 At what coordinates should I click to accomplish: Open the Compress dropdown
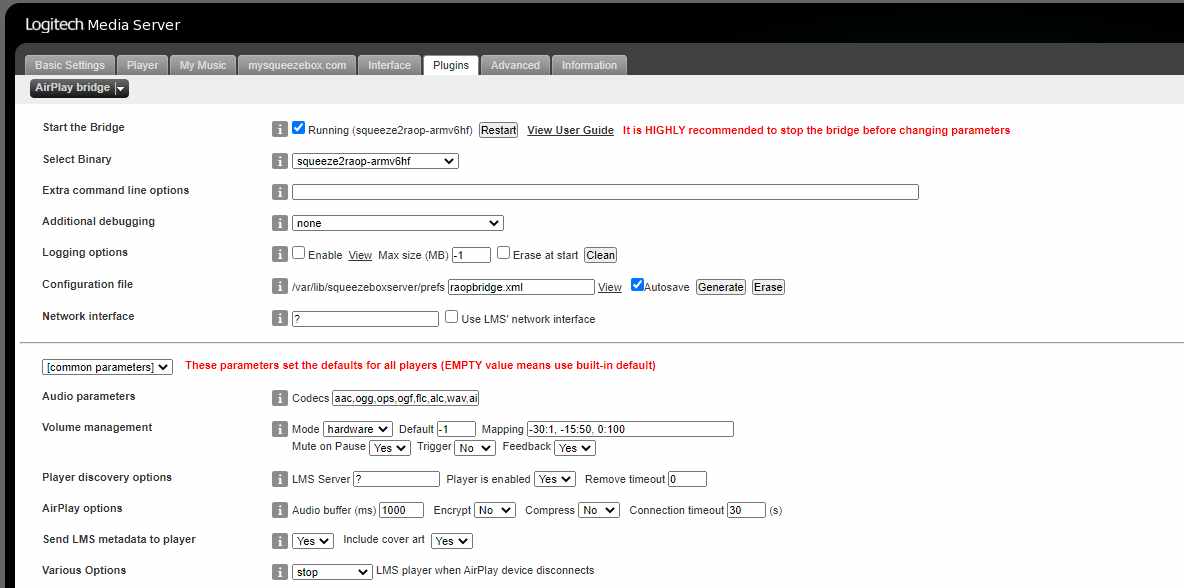[x=599, y=510]
